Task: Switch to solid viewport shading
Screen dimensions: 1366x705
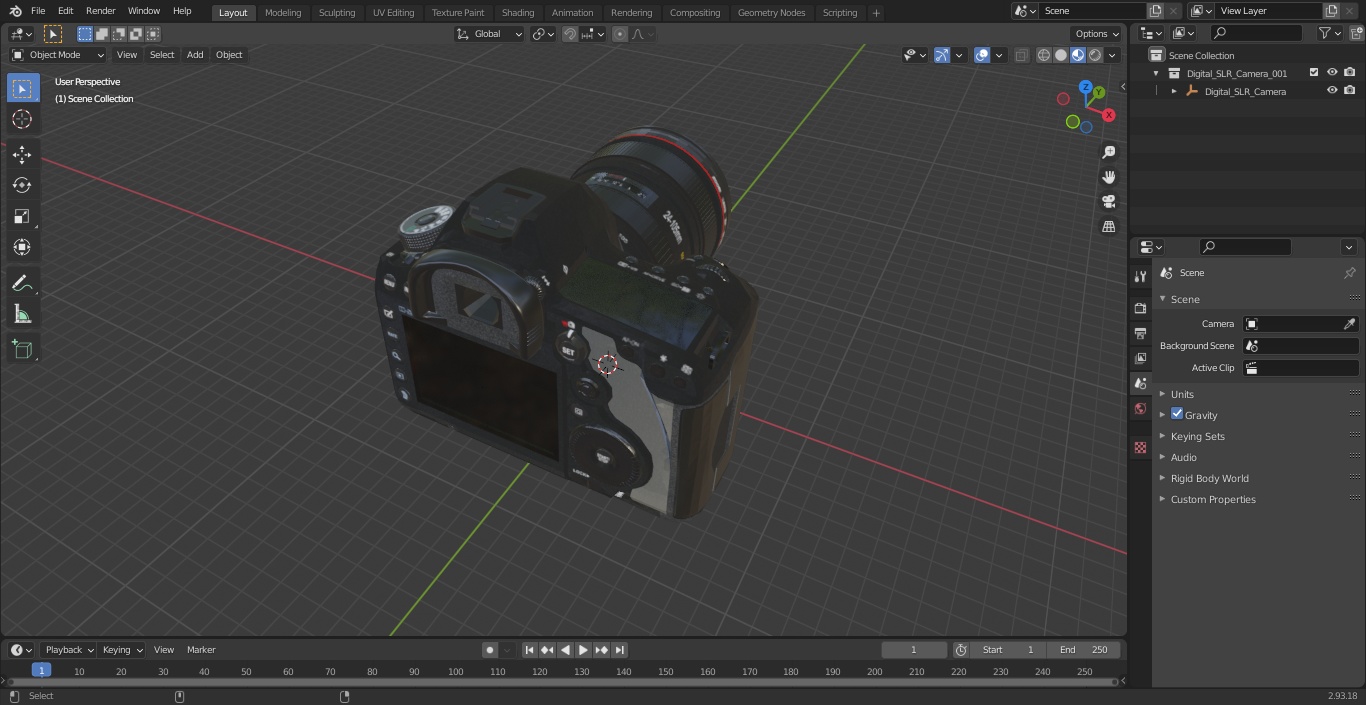Action: pyautogui.click(x=1061, y=55)
